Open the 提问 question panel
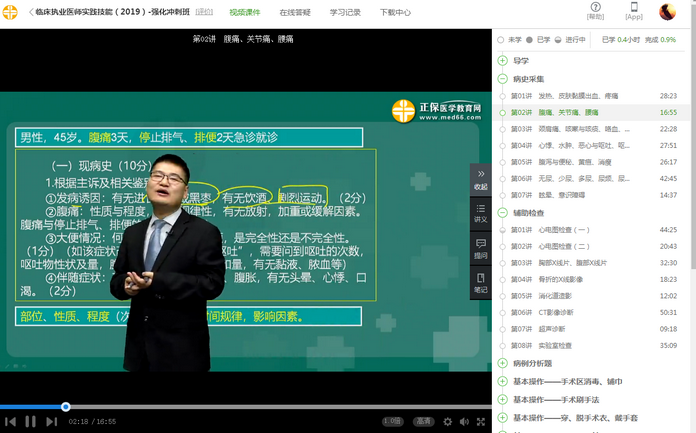 pos(480,248)
